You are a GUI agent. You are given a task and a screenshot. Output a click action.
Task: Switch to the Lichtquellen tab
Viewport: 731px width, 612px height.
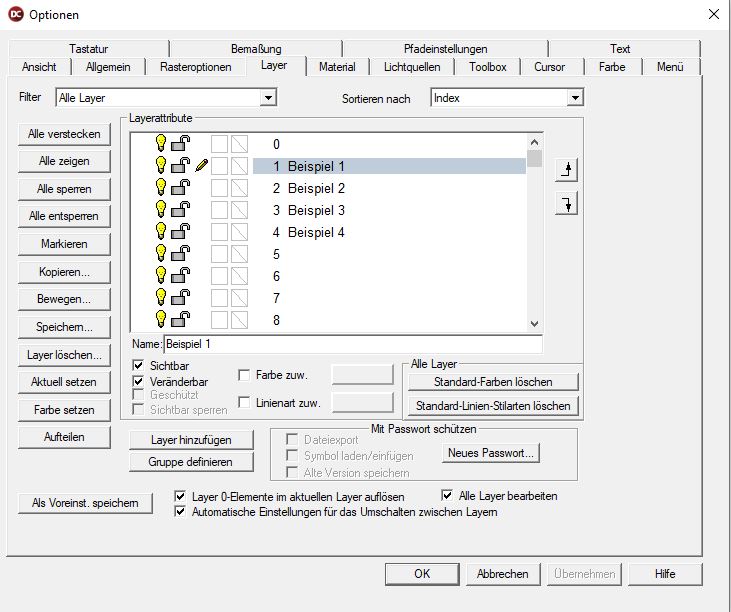410,67
